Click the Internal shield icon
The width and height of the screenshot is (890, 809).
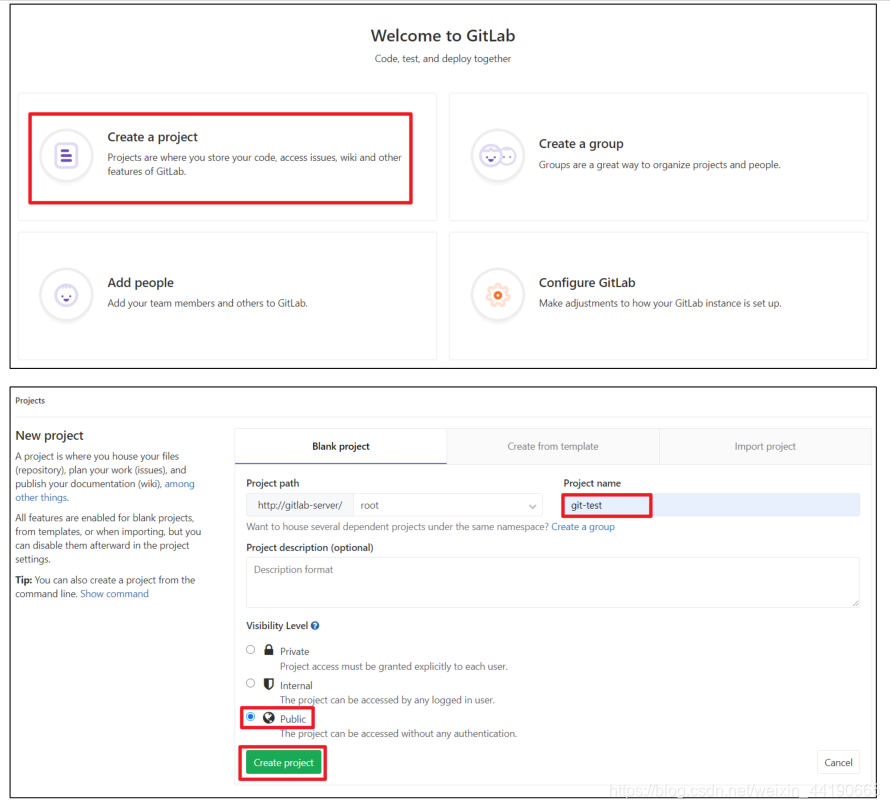[x=269, y=684]
